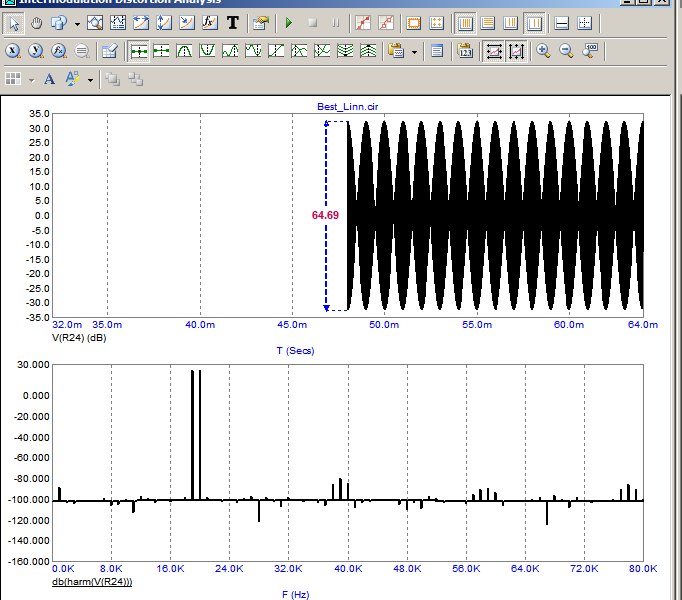Select the Point Tag mode tool
682x600 pixels.
click(x=187, y=23)
